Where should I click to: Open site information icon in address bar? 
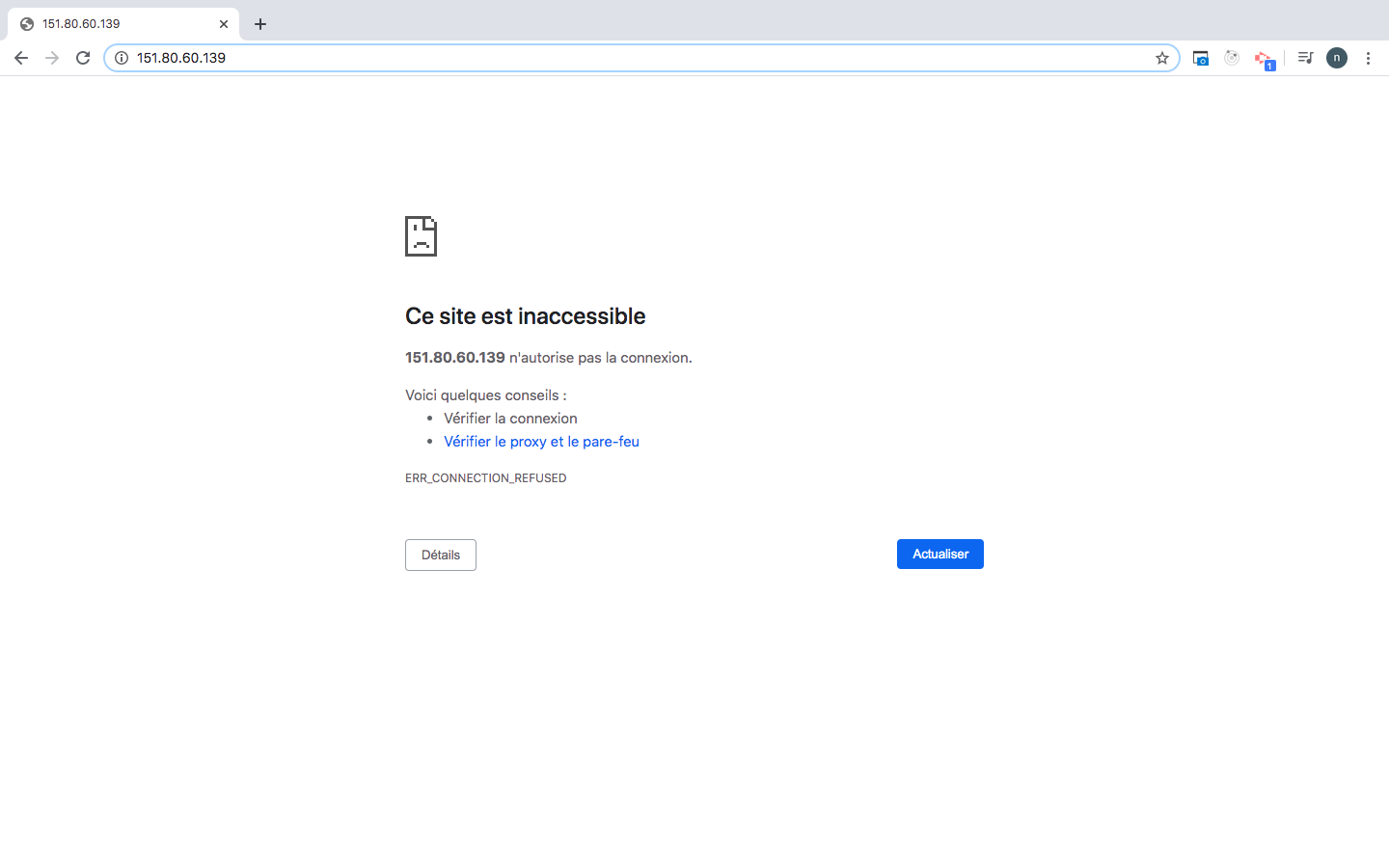click(122, 58)
